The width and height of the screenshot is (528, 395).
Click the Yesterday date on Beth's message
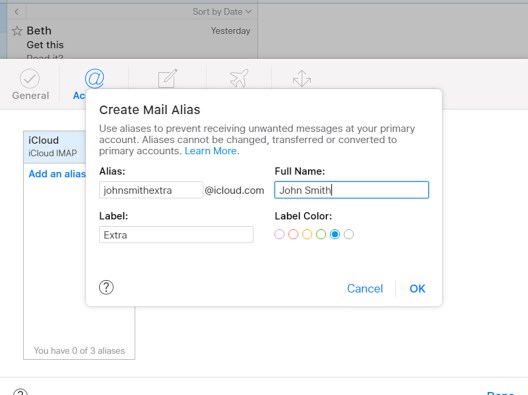click(231, 31)
